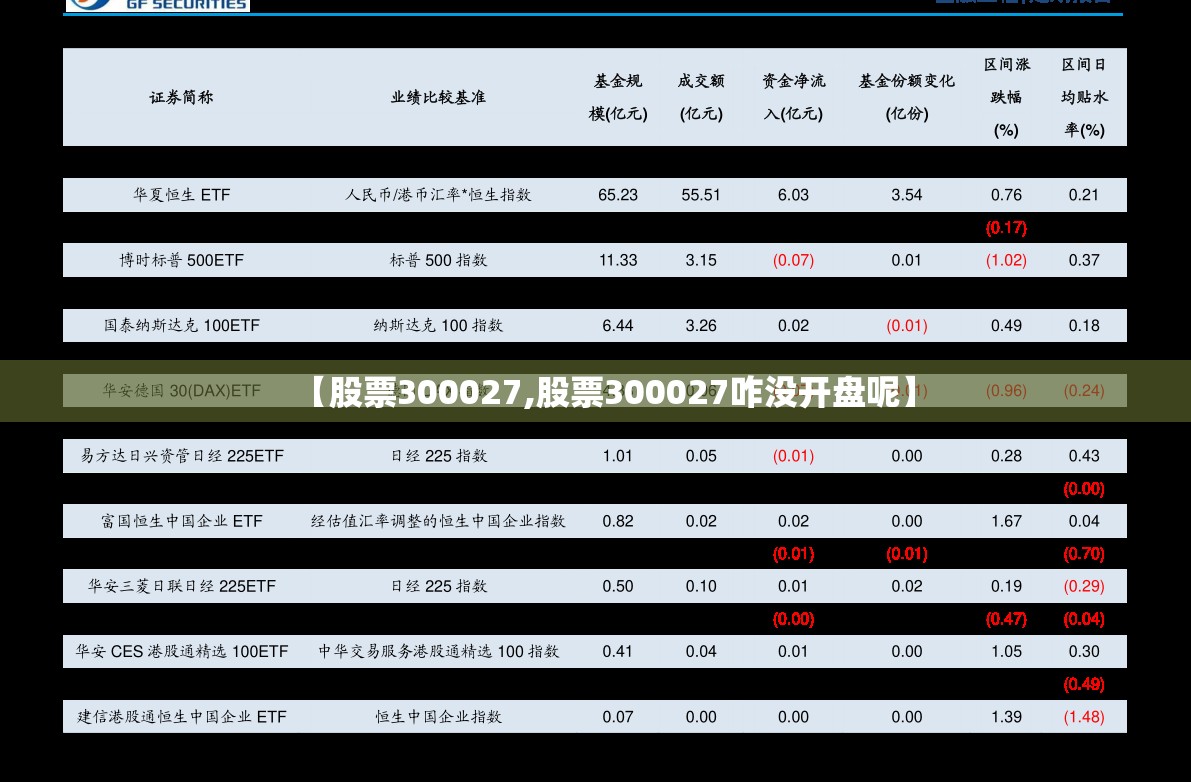Image resolution: width=1191 pixels, height=782 pixels.
Task: Select the 华安 CES 港股通精选 100ETF name
Action: click(182, 651)
